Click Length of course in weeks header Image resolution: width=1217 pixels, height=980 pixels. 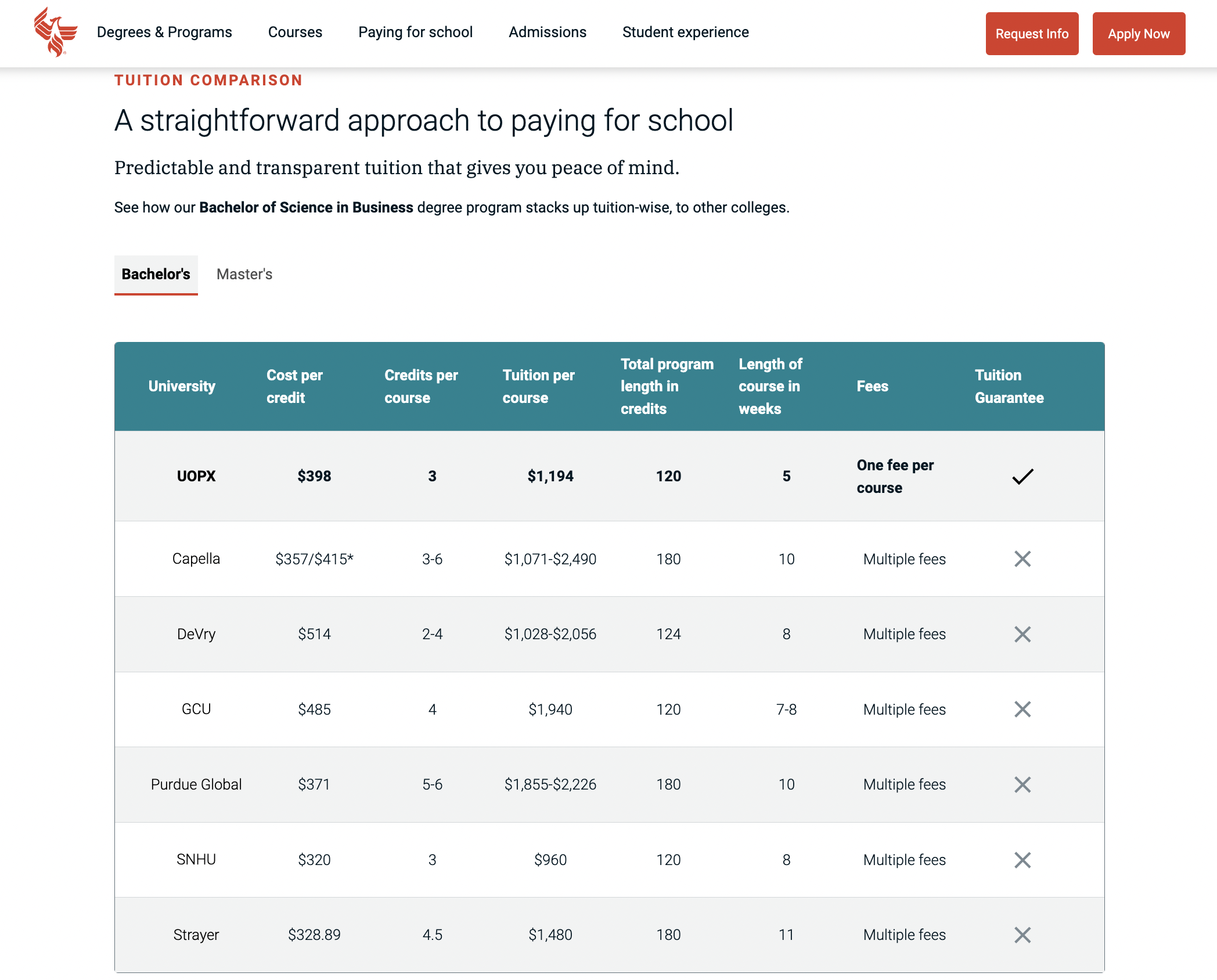tap(770, 386)
